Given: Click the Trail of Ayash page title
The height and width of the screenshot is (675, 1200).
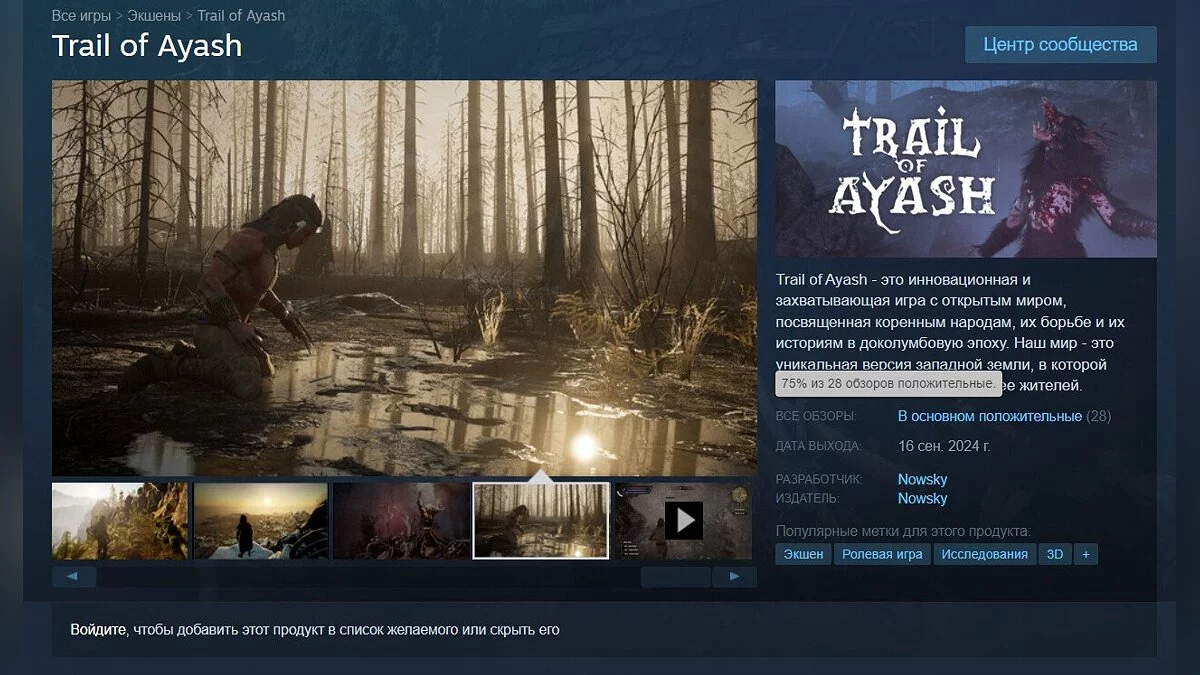Looking at the screenshot, I should pos(147,46).
